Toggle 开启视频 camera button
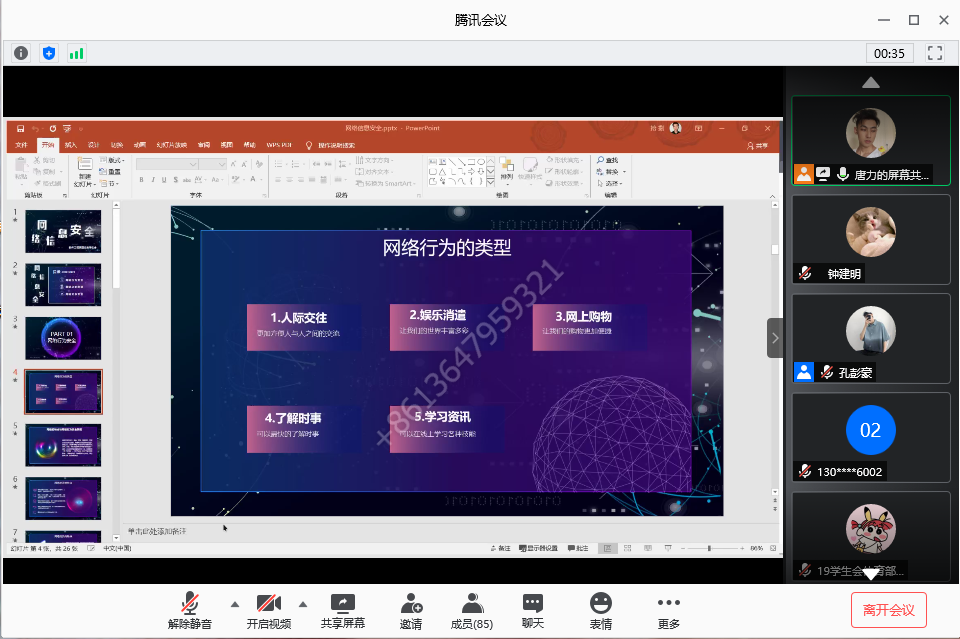 [268, 610]
